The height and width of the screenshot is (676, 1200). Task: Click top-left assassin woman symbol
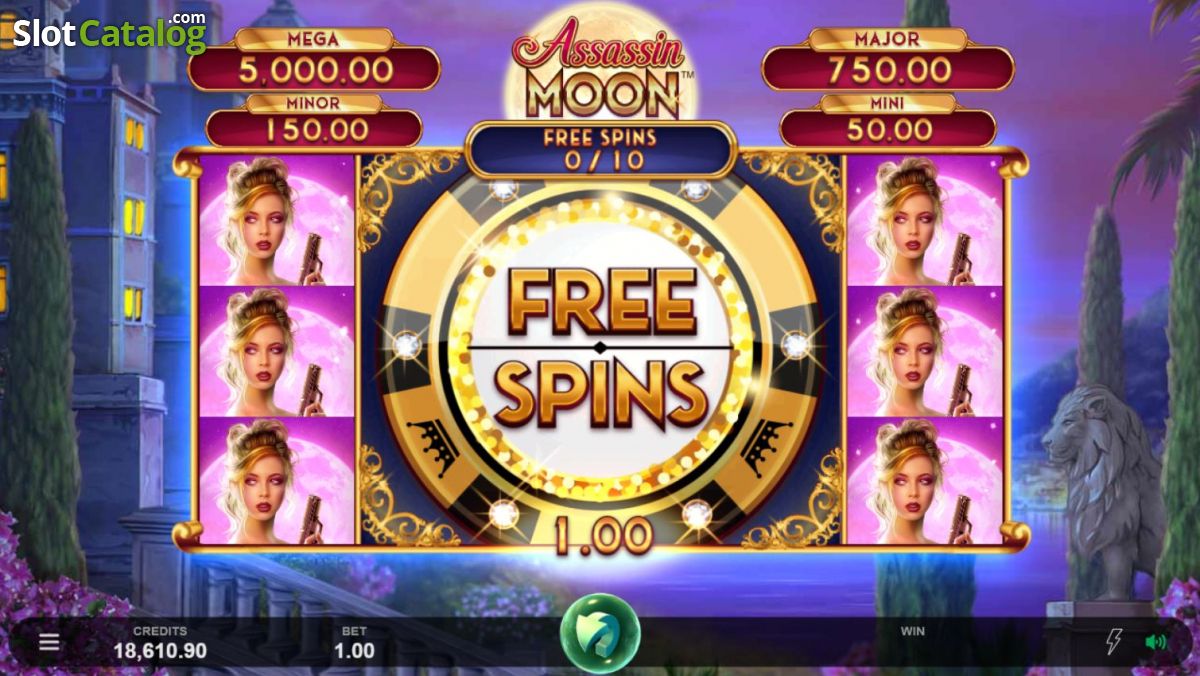pyautogui.click(x=278, y=220)
